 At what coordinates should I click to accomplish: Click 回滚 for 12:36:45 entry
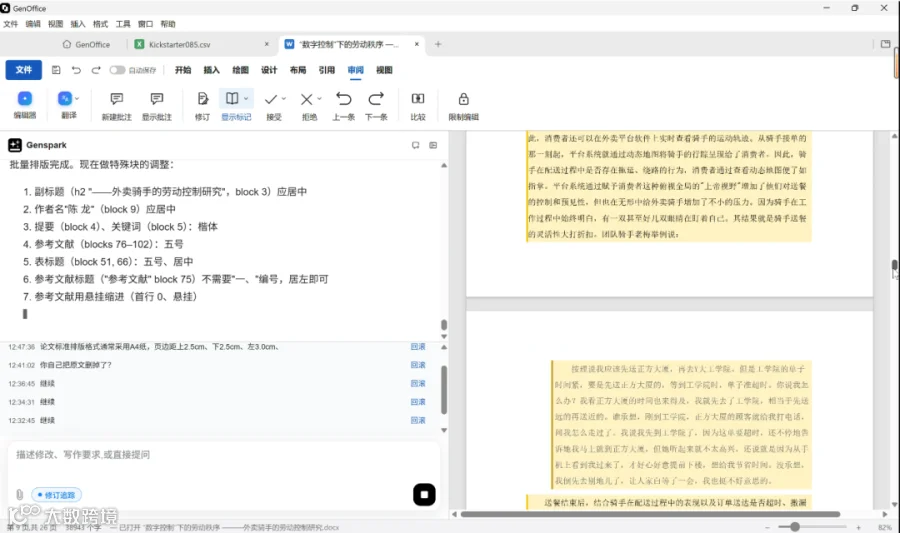418,383
